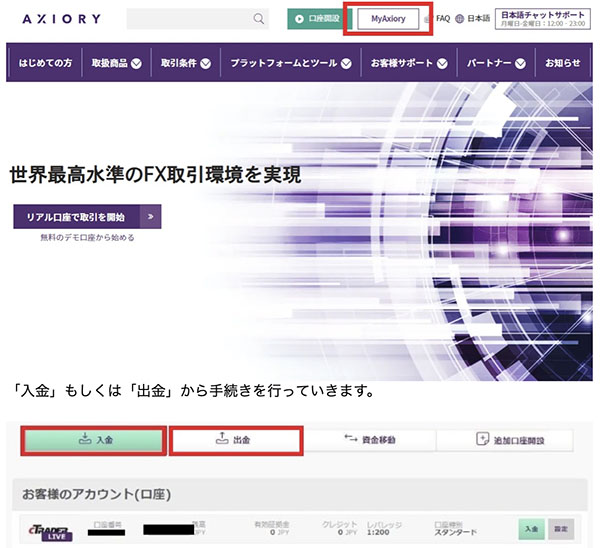Viewport: 600px width, 548px height.
Task: Click small green 入金 button in account row
Action: (531, 529)
